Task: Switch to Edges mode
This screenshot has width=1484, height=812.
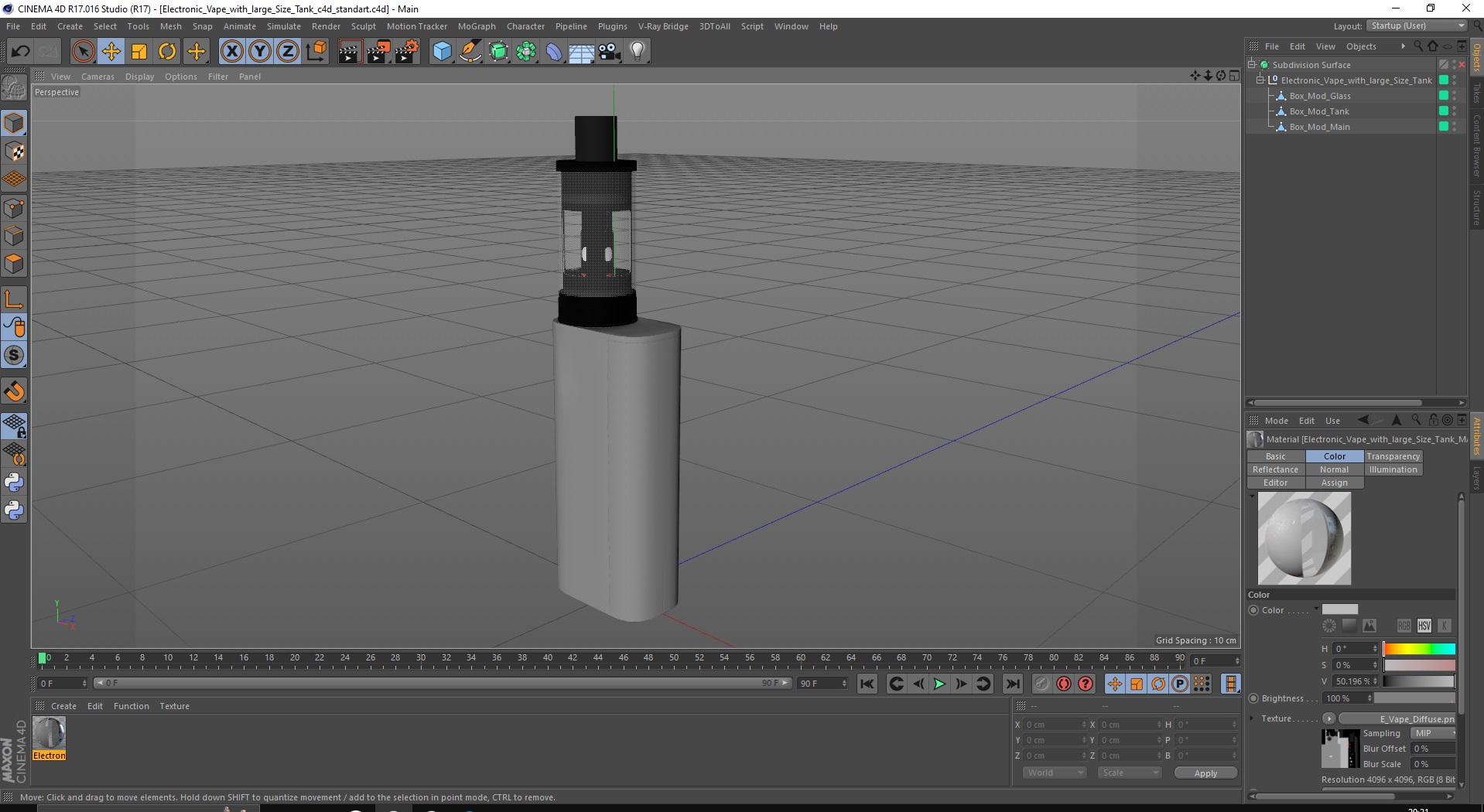Action: [x=14, y=236]
